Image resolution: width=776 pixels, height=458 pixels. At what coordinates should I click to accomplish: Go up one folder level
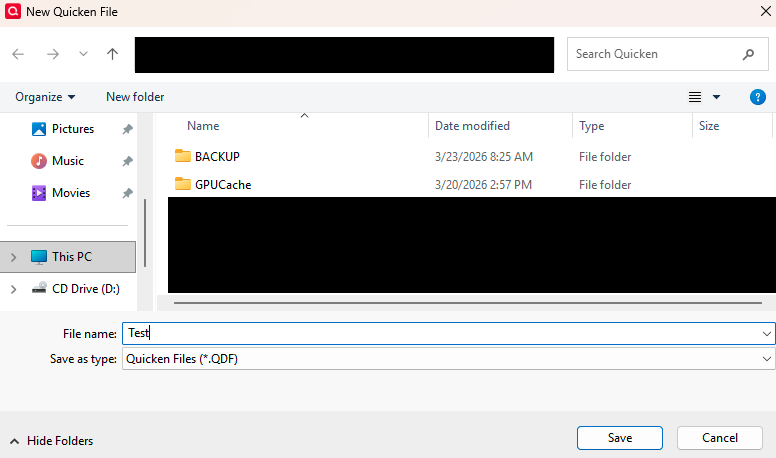tap(112, 54)
